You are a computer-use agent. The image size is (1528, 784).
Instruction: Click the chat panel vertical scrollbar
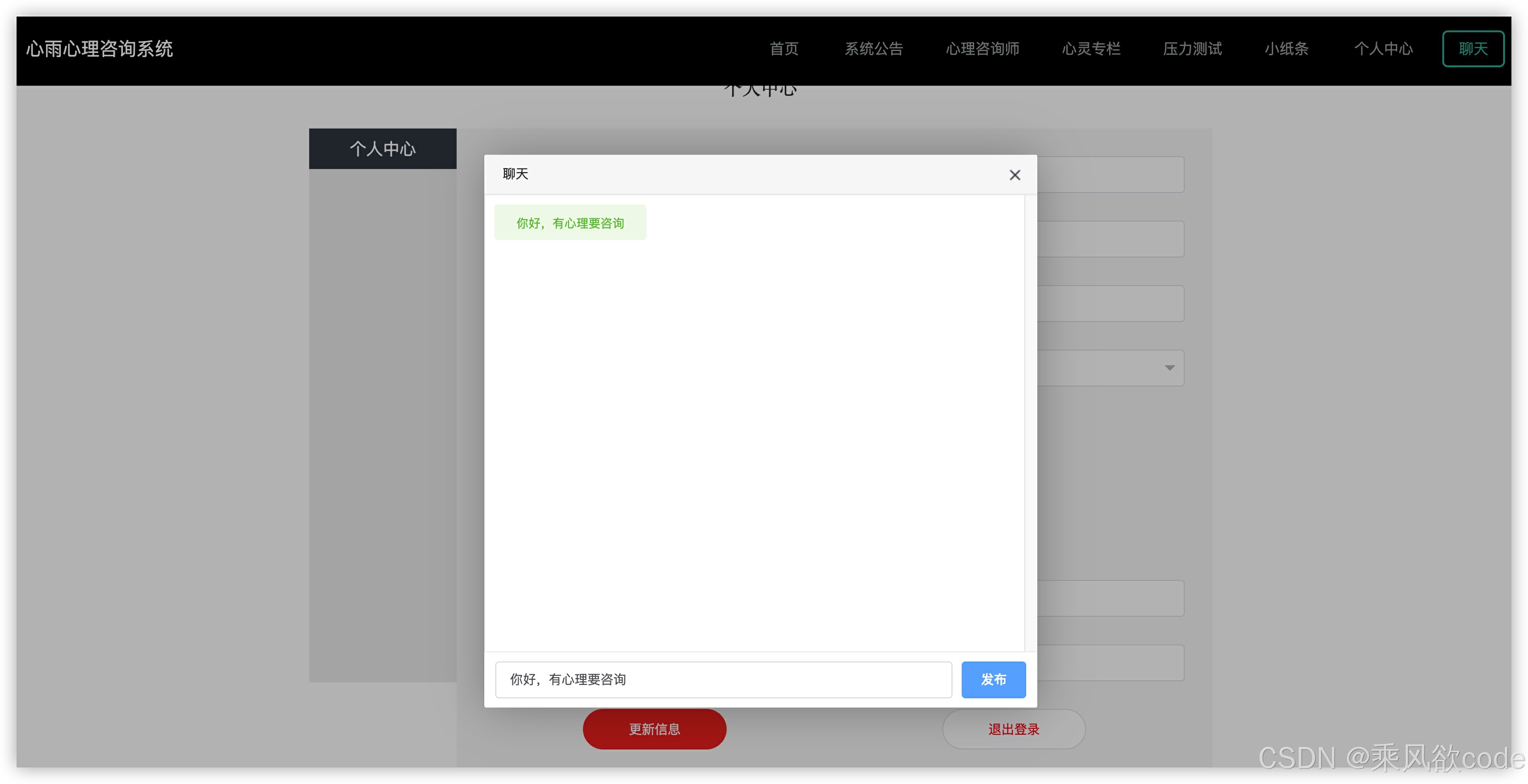1030,422
